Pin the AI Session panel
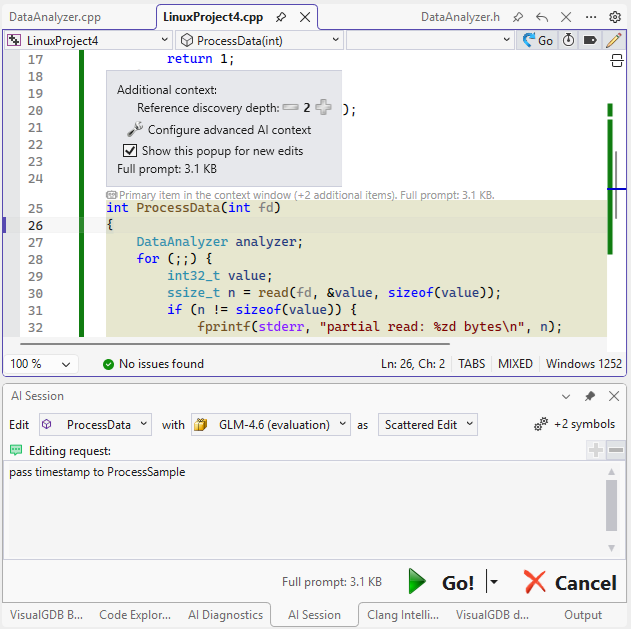The image size is (631, 629). 590,396
